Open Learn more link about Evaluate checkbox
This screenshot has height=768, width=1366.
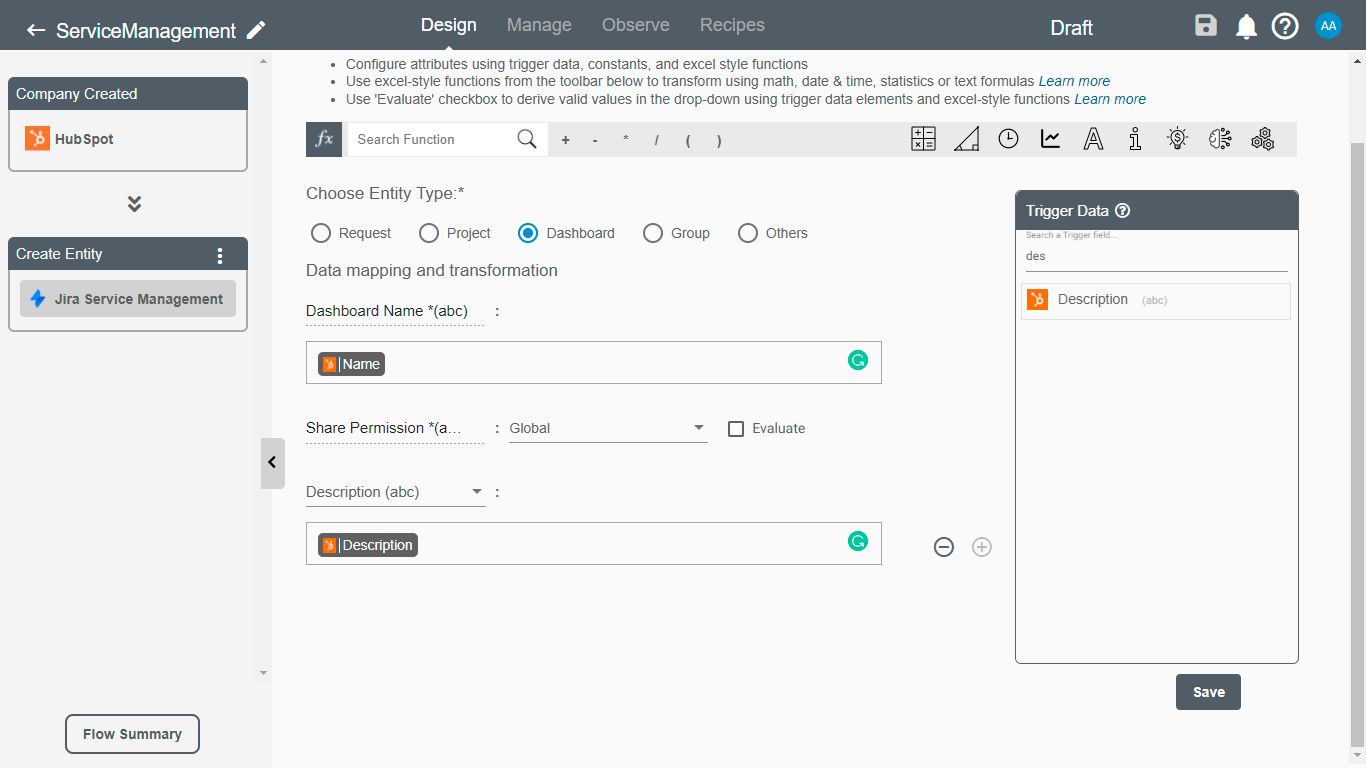pos(1110,99)
